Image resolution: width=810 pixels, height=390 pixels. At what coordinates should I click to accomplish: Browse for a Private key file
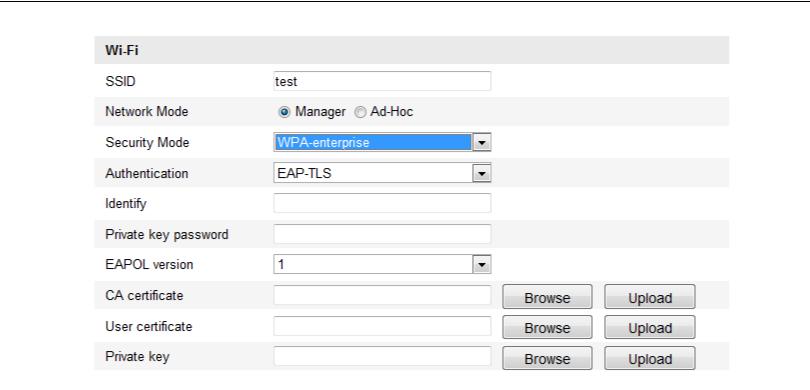coord(547,358)
